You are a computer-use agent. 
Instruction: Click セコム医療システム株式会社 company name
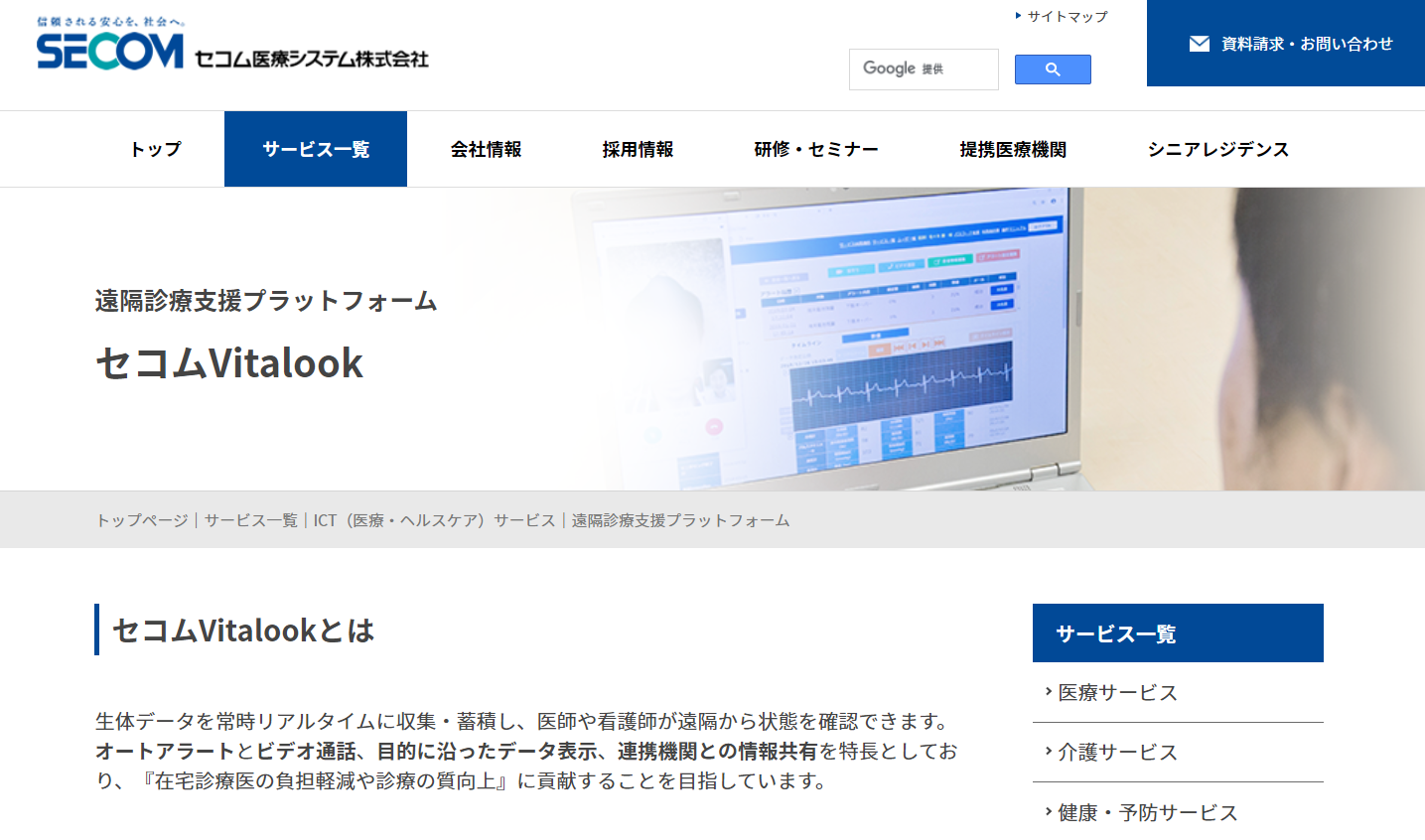312,59
